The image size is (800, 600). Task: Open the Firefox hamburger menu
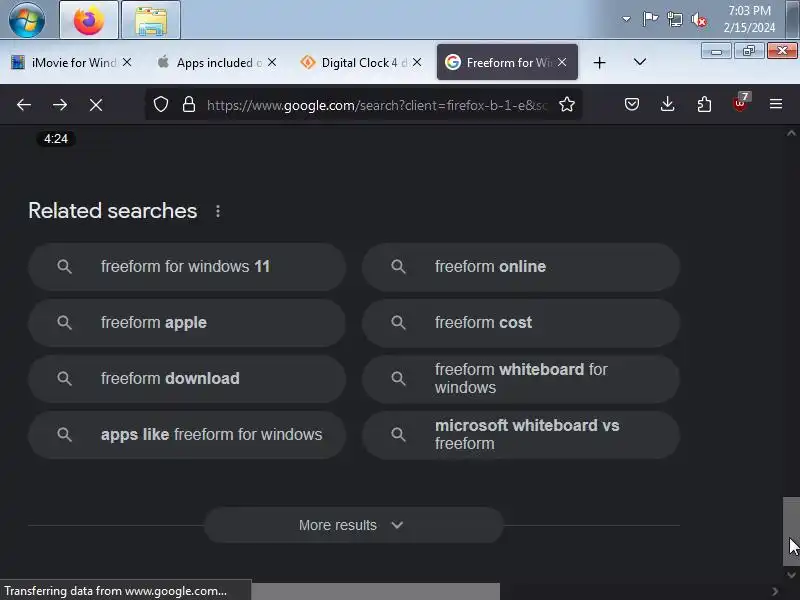pyautogui.click(x=776, y=105)
